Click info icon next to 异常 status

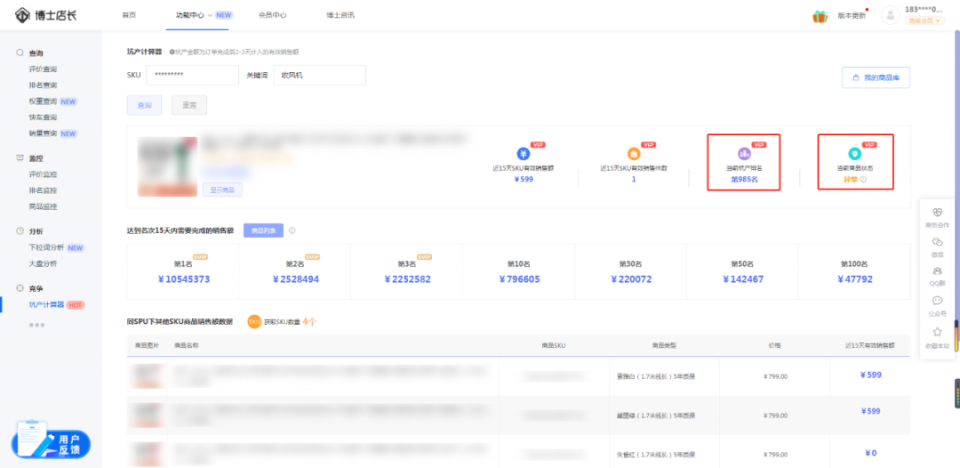pyautogui.click(x=864, y=180)
